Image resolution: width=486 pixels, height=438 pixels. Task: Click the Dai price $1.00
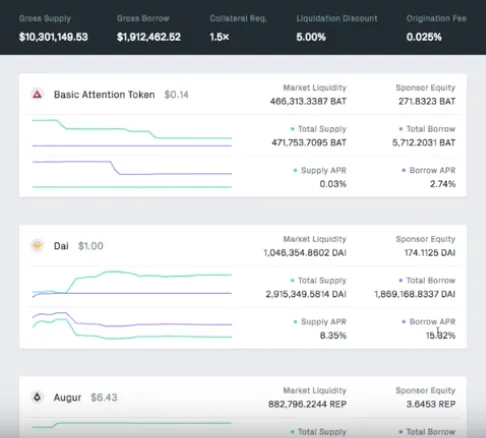click(x=91, y=246)
